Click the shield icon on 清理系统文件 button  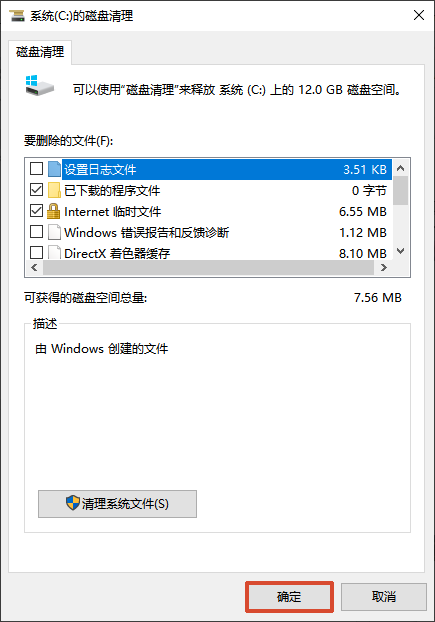pyautogui.click(x=73, y=503)
